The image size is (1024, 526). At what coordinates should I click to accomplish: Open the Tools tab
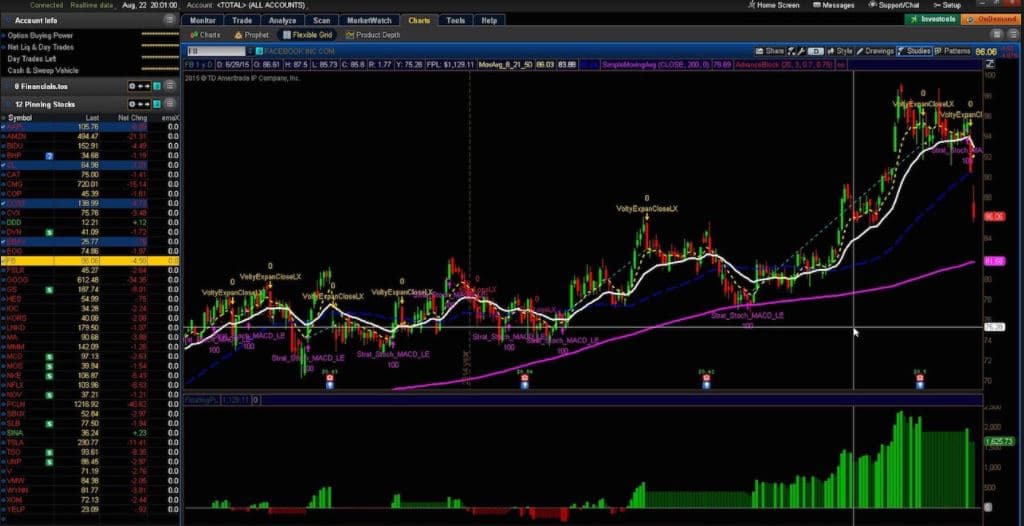(455, 20)
